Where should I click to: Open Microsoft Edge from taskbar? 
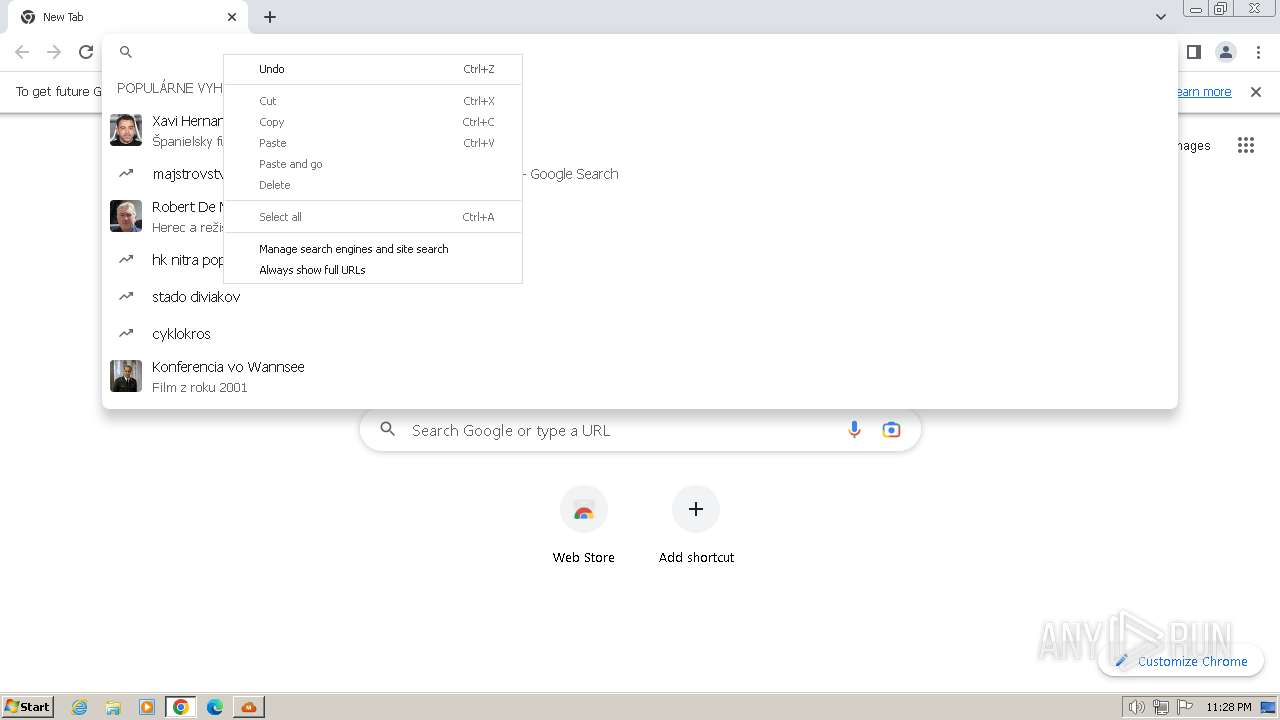tap(215, 707)
